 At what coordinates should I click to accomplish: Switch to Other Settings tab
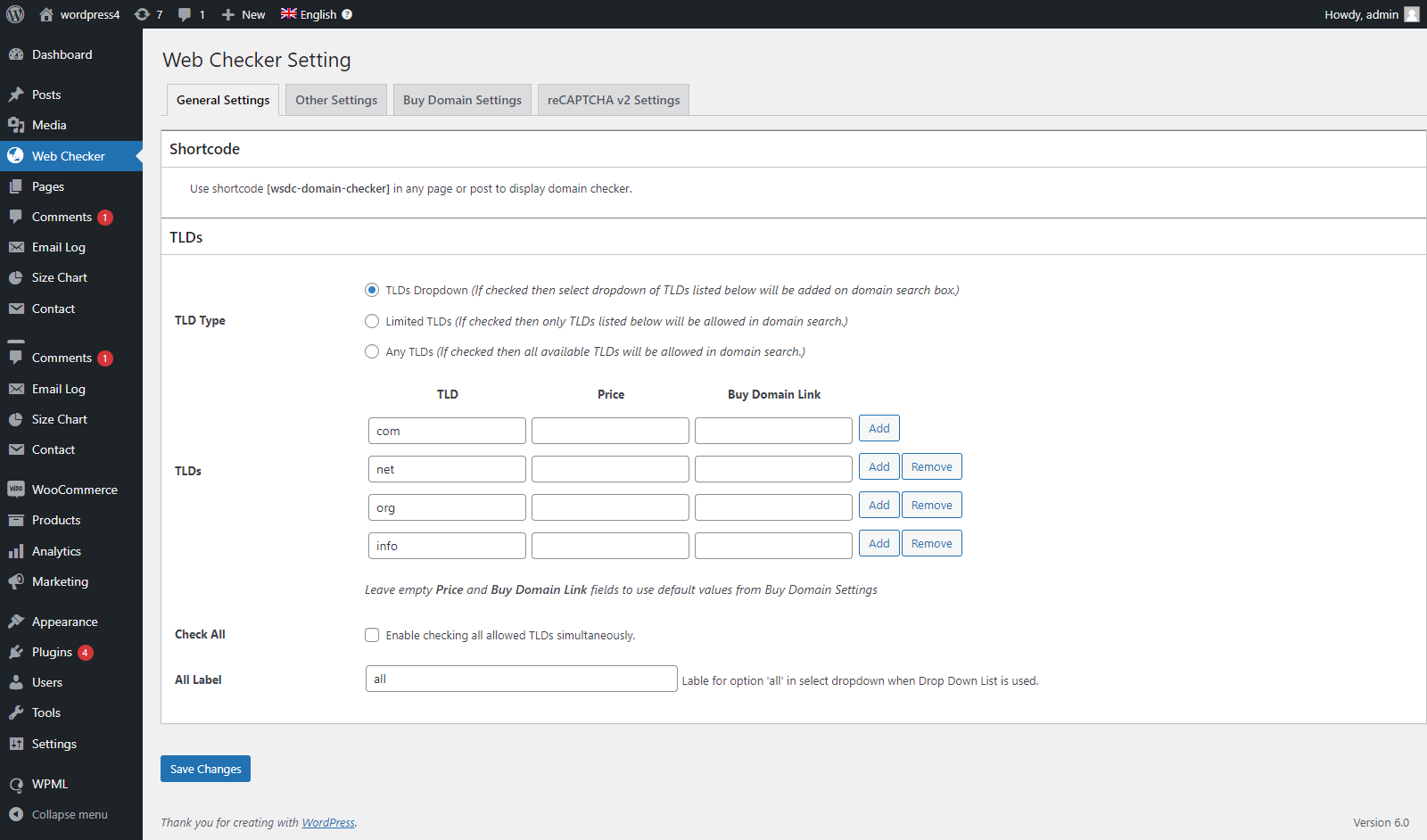336,100
